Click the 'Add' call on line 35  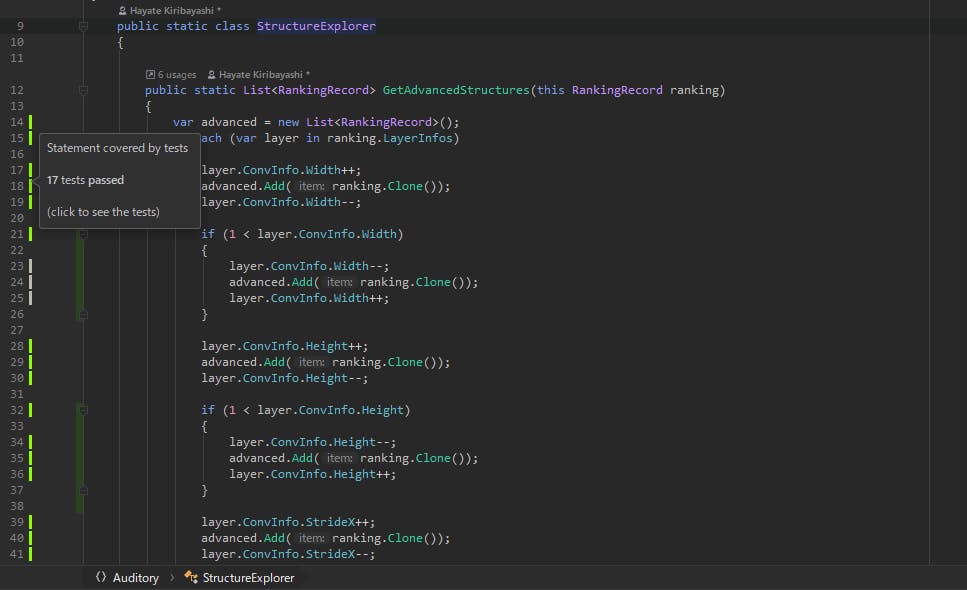302,459
